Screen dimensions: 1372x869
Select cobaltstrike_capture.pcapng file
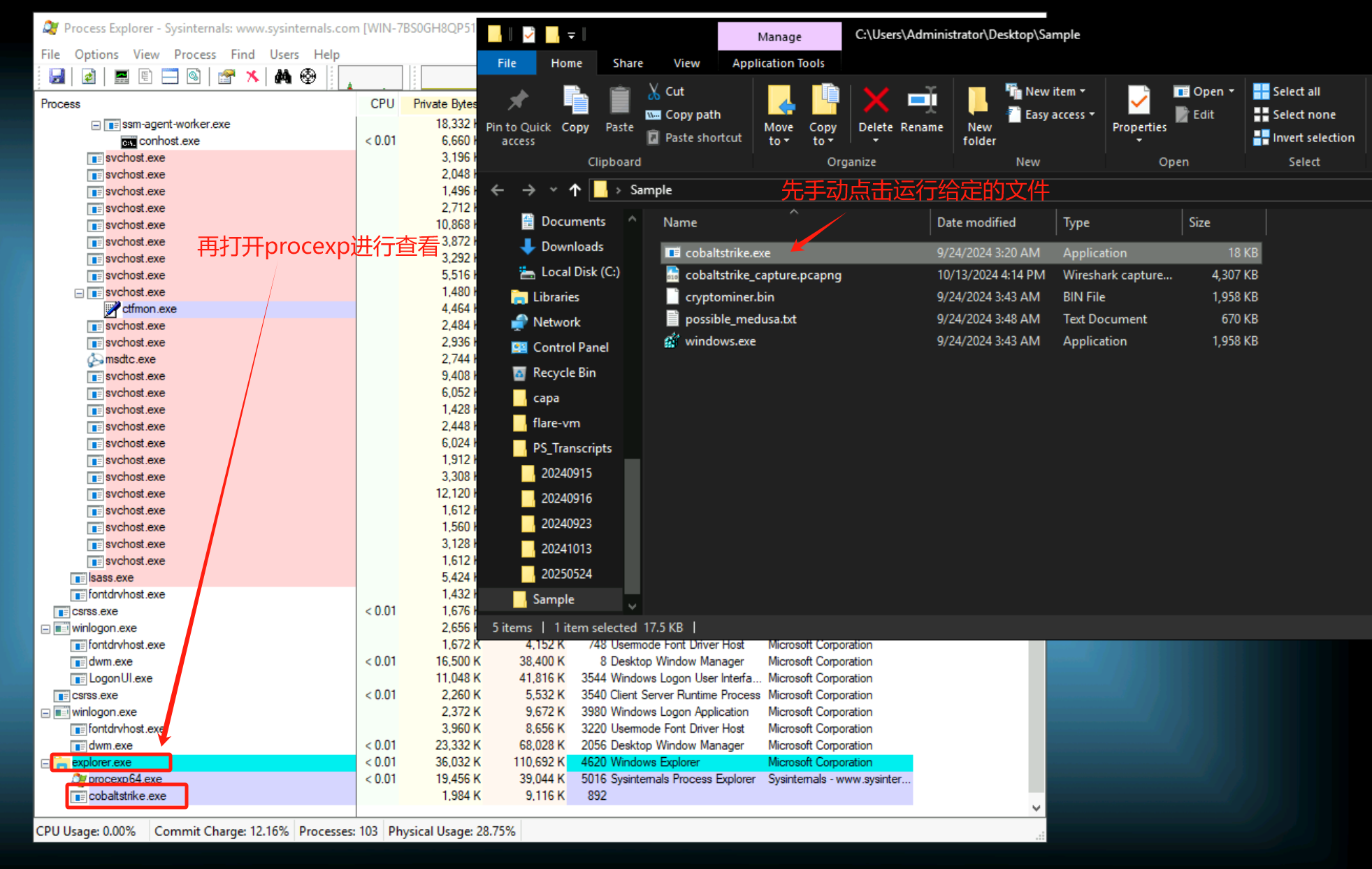click(763, 275)
